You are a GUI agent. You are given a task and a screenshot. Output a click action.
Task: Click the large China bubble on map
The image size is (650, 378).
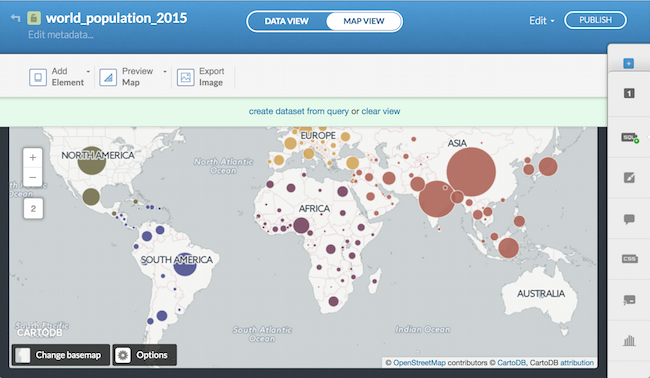click(x=471, y=172)
